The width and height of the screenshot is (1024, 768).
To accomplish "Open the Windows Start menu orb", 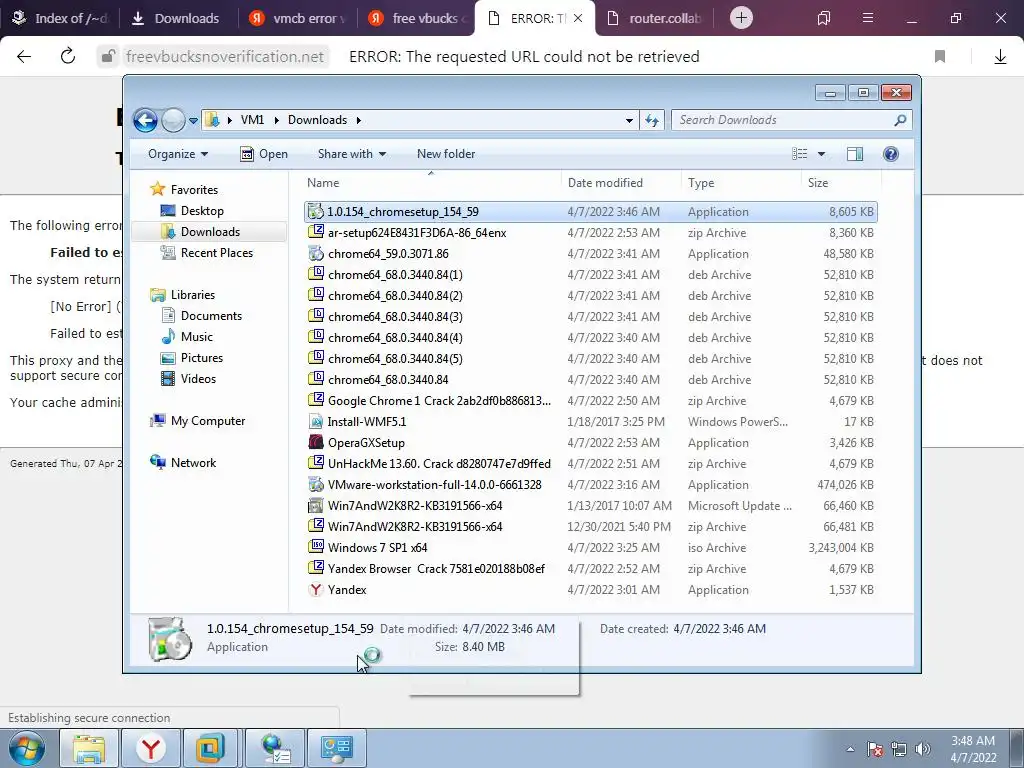I will [x=27, y=748].
